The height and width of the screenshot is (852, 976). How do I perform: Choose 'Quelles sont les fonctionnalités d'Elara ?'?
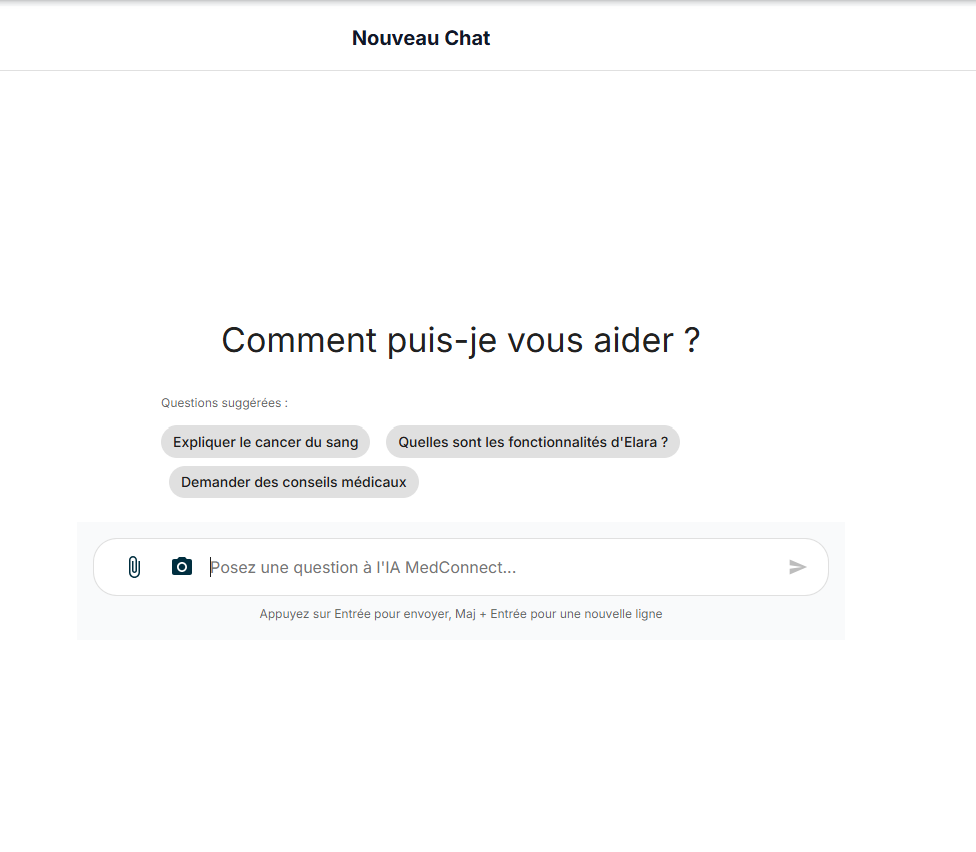pos(532,441)
